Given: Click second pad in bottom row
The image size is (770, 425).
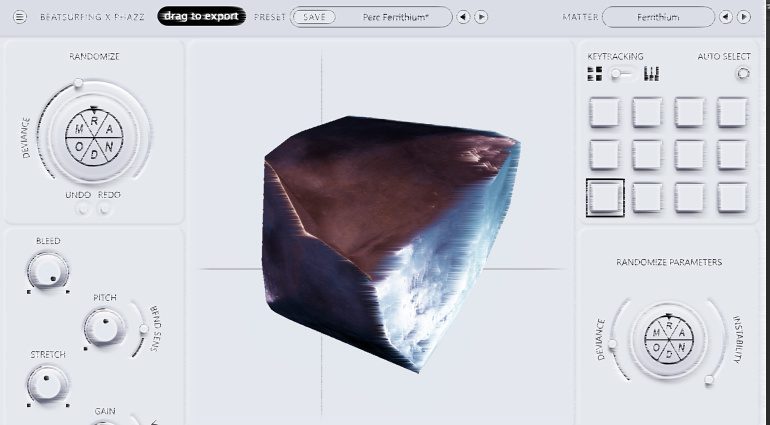Looking at the screenshot, I should [x=647, y=198].
